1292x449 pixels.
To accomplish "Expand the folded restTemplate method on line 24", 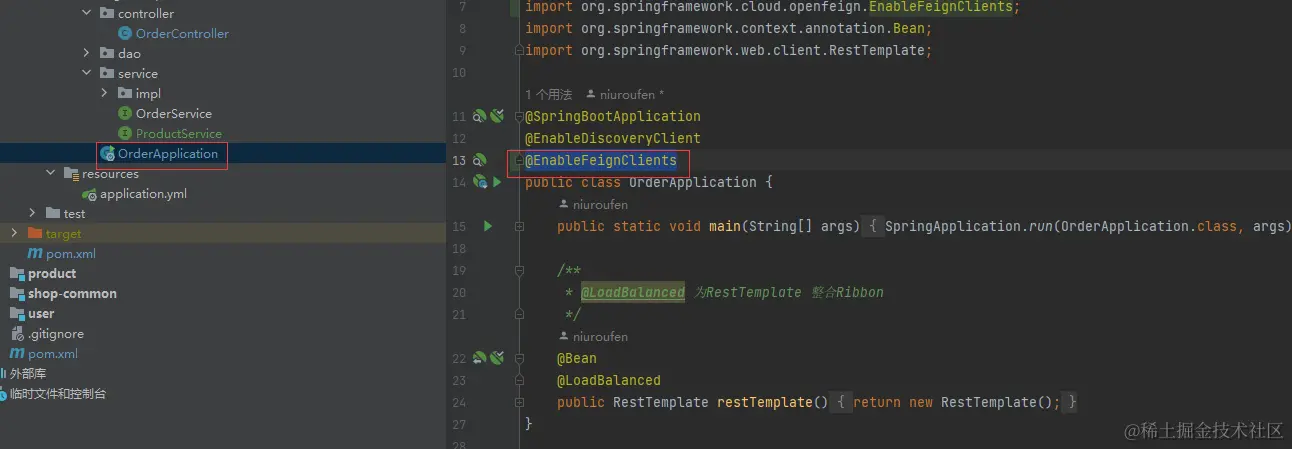I will (x=519, y=402).
